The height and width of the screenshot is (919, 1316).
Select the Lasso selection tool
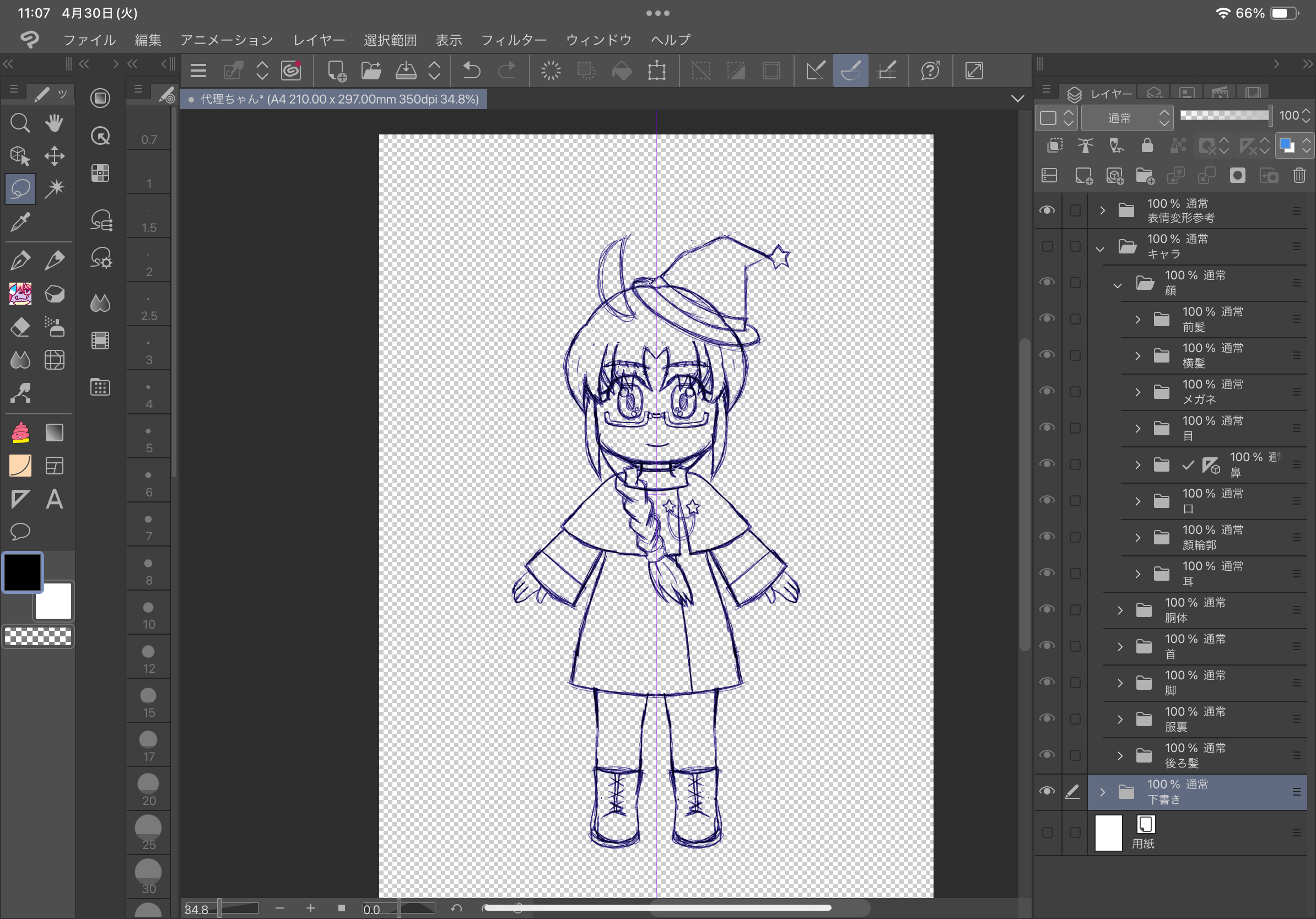coord(20,188)
